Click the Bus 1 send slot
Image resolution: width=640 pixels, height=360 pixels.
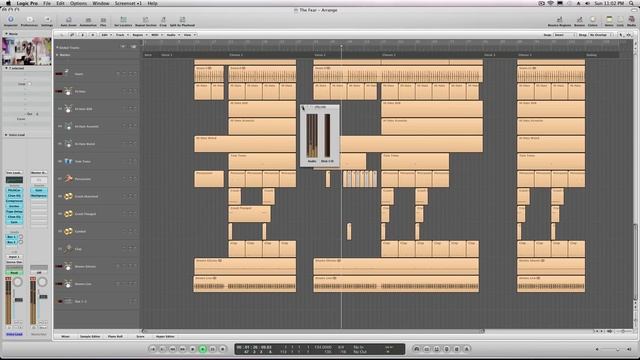tap(11, 237)
